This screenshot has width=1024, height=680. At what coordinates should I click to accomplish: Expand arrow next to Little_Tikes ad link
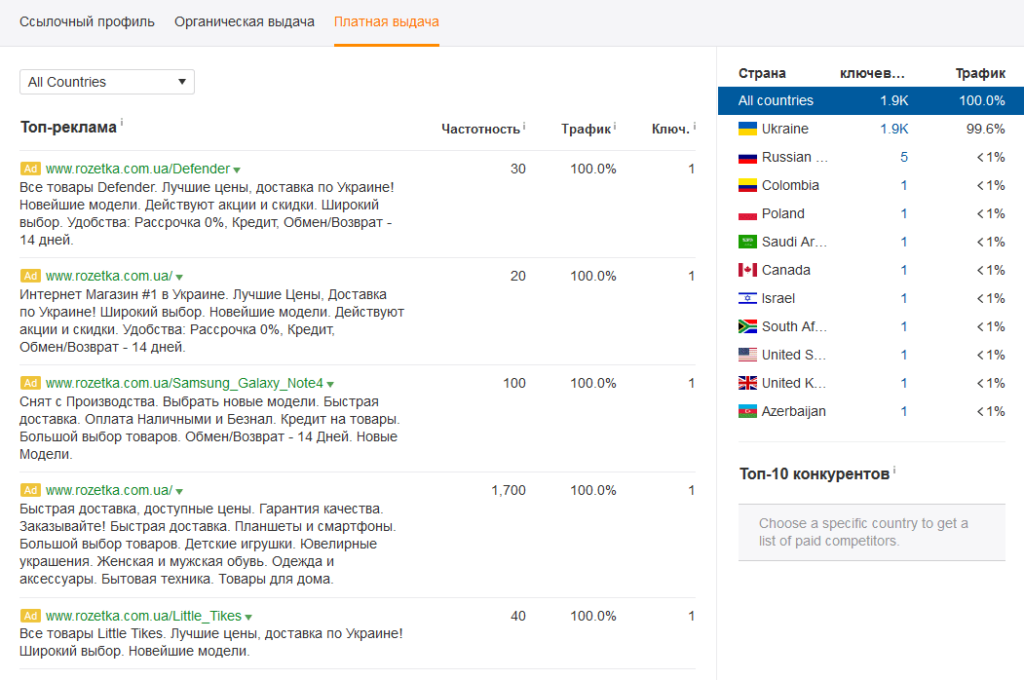(249, 617)
